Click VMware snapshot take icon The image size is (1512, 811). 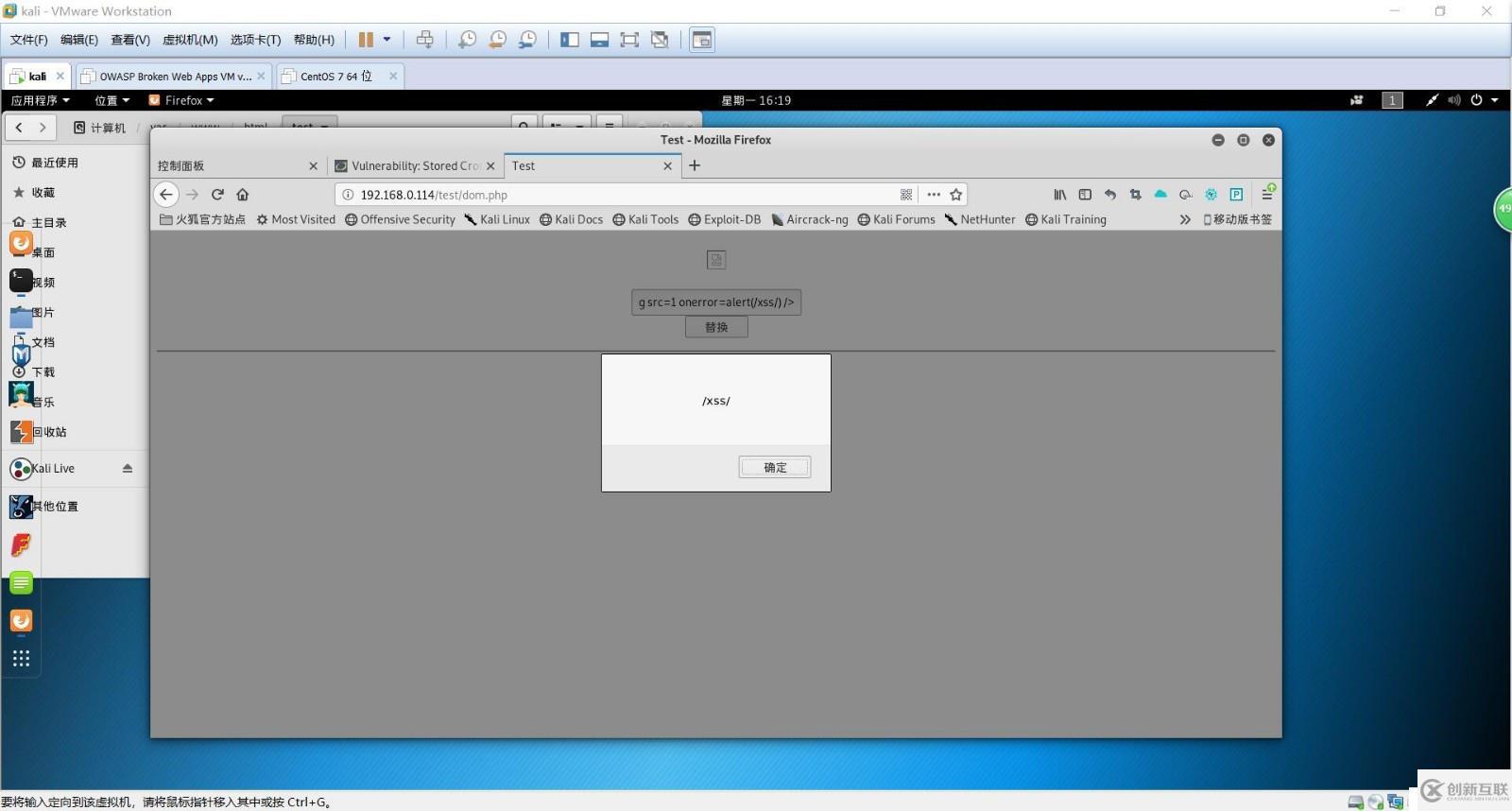[467, 40]
